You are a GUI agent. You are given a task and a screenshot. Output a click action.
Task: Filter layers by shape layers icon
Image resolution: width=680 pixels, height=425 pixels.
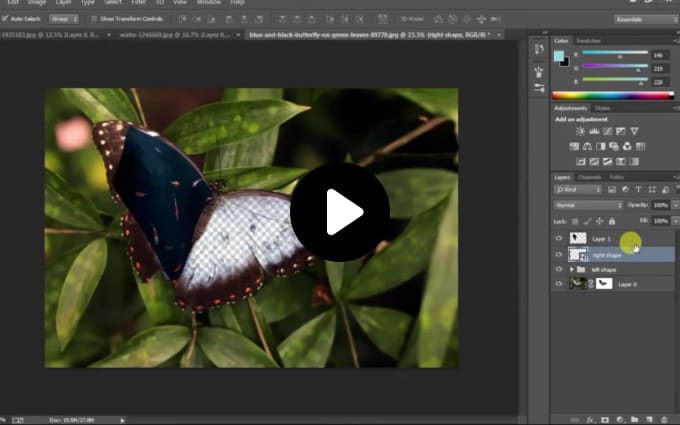click(652, 190)
